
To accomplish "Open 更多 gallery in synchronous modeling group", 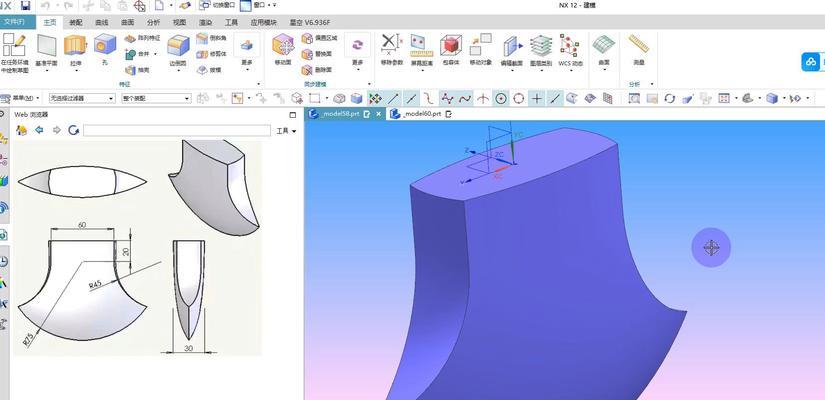I will coord(358,52).
